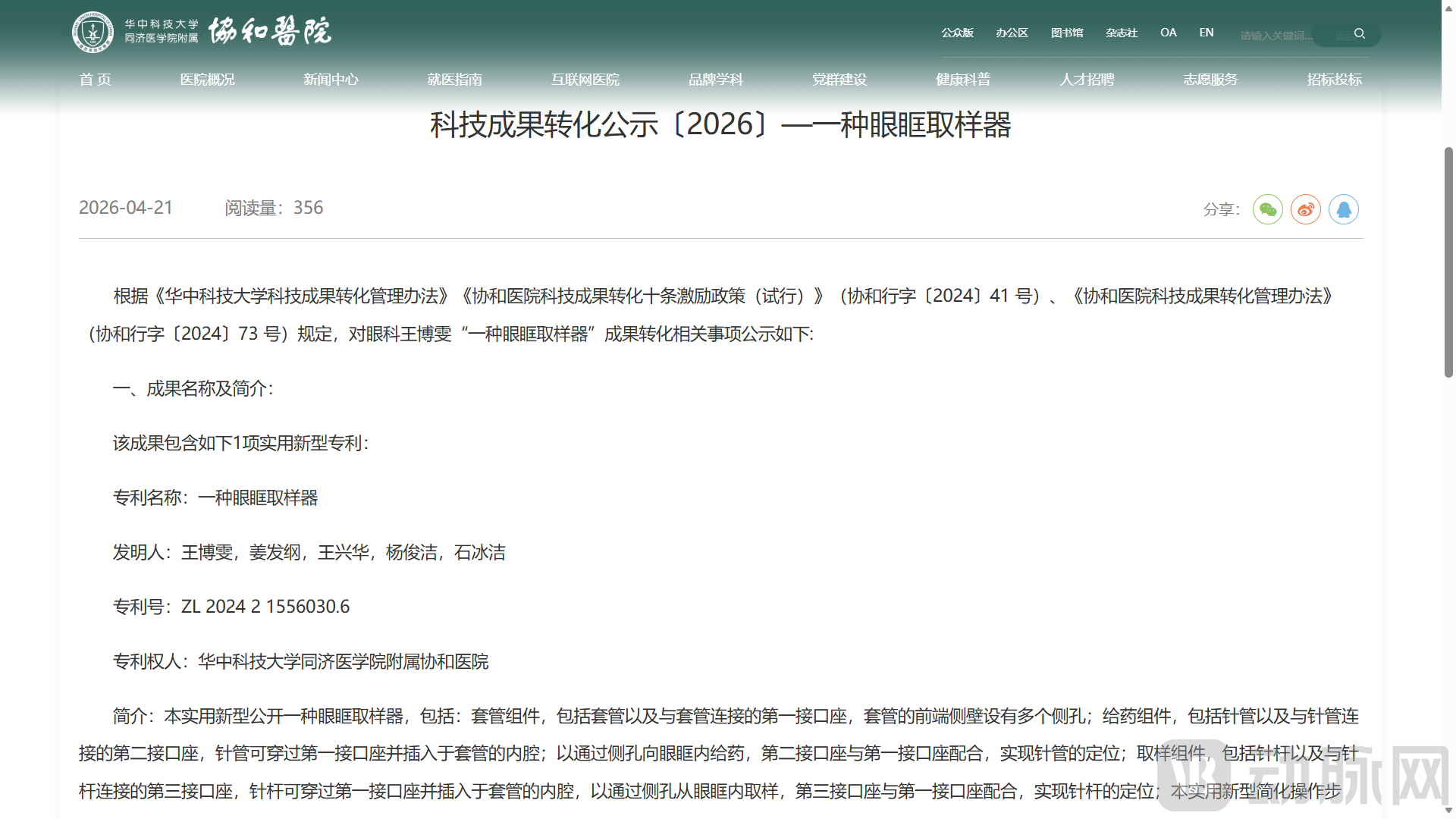Open the 志愿服务 menu item

1210,80
